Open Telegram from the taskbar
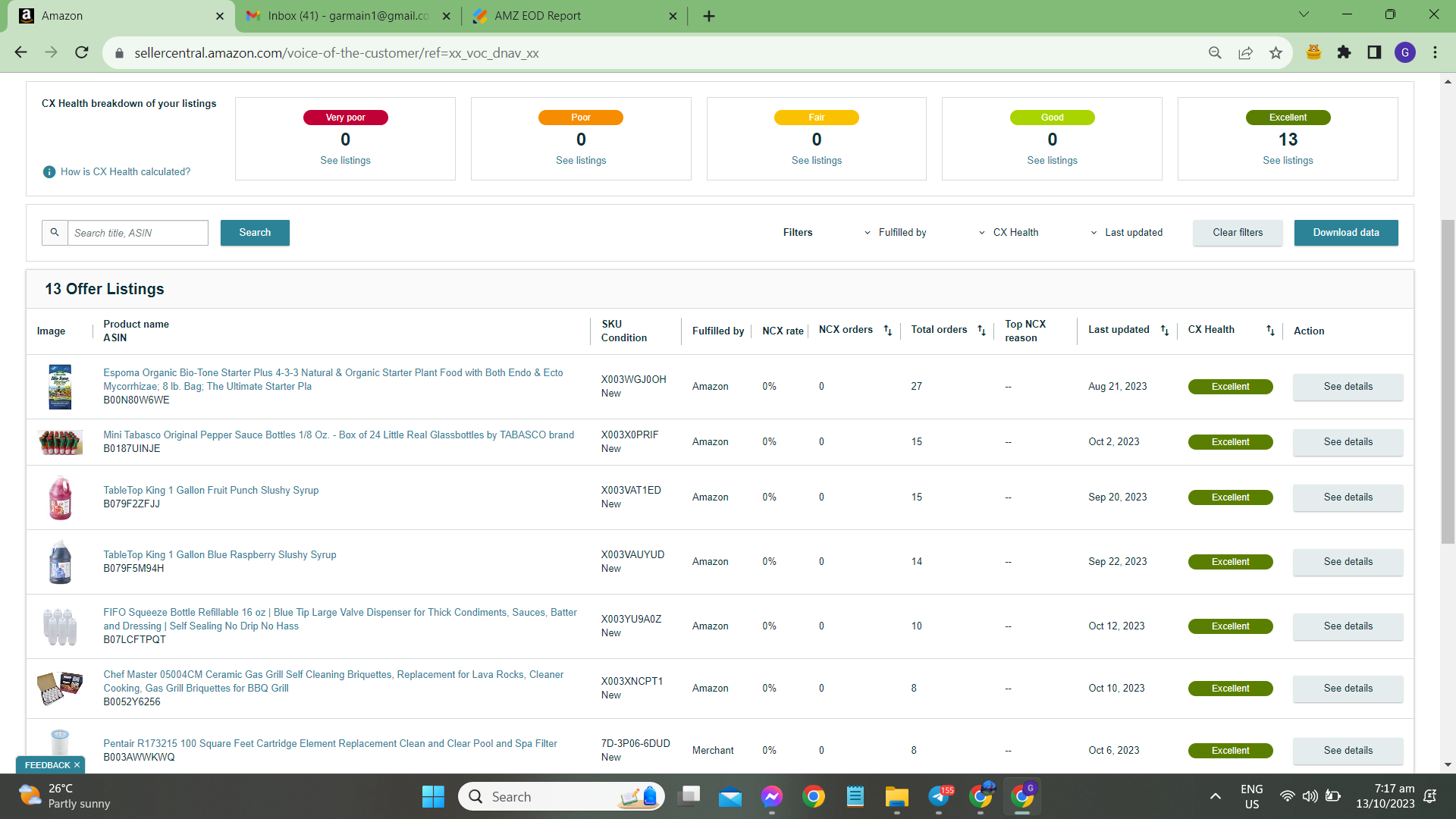 click(x=939, y=796)
